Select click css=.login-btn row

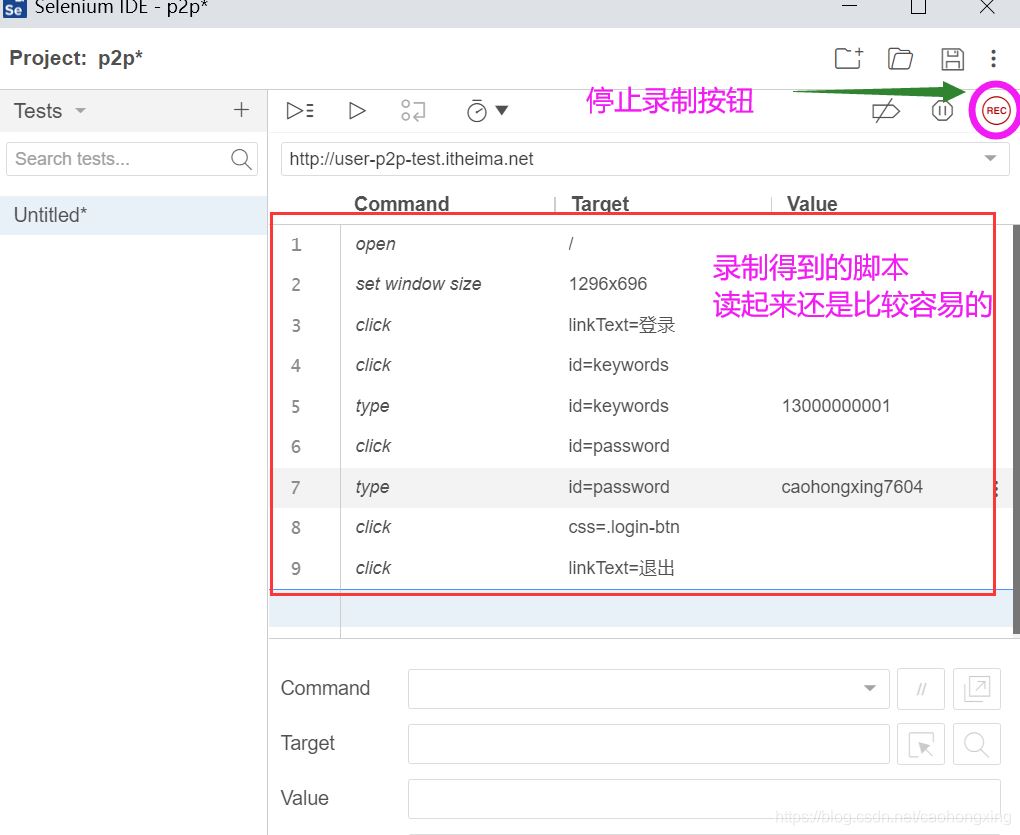[x=641, y=527]
